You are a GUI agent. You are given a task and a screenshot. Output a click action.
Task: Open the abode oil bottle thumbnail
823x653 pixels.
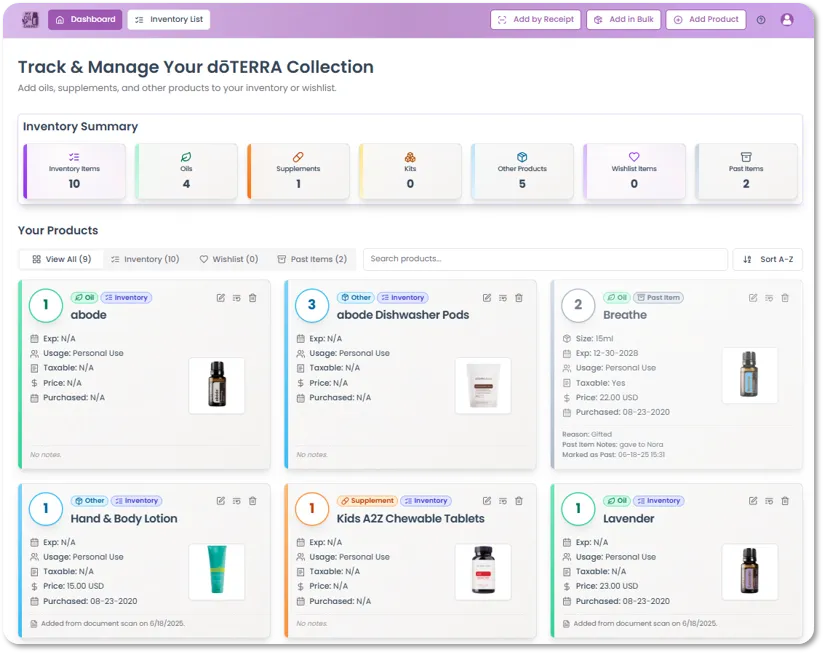(217, 385)
